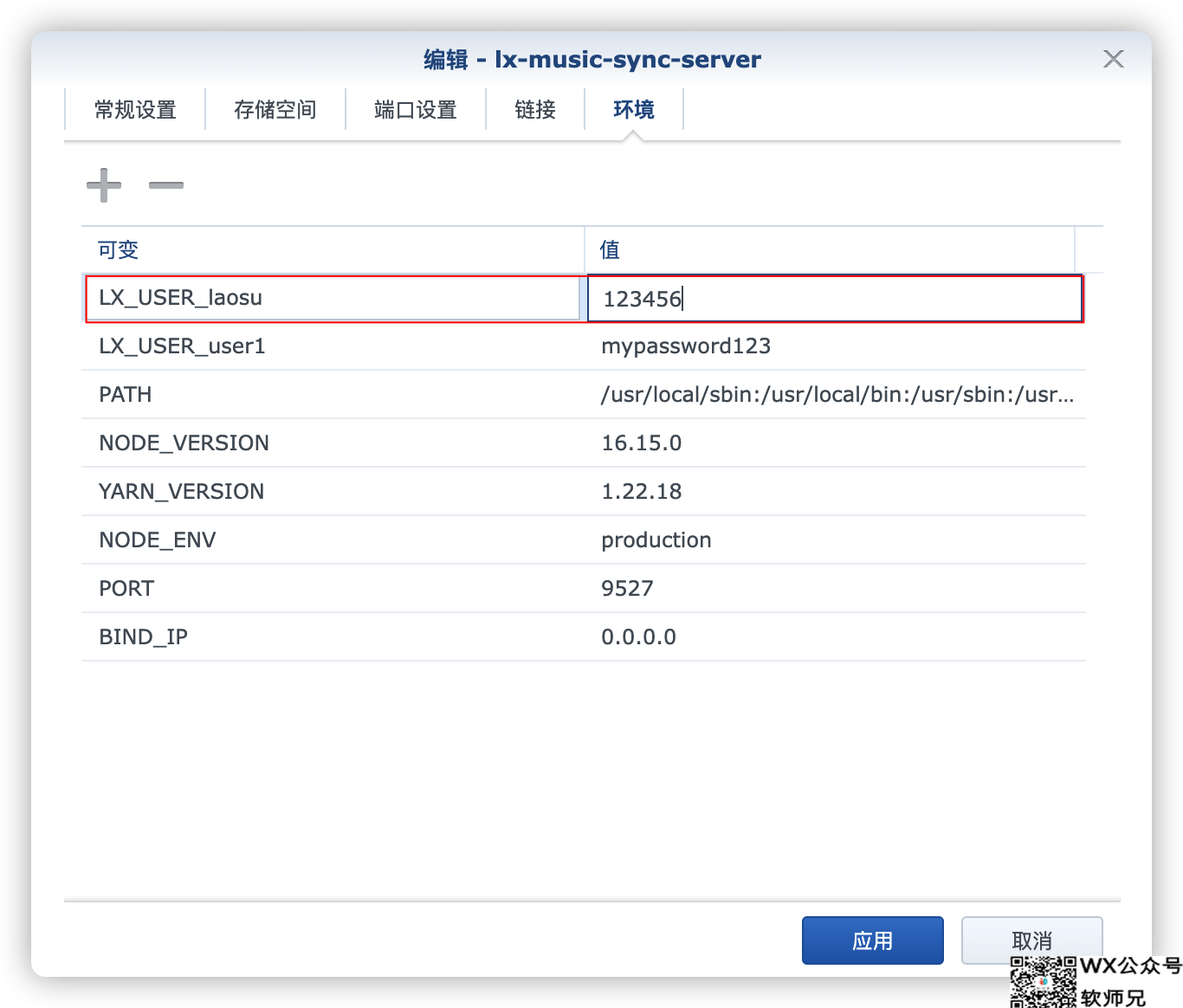The image size is (1183, 1008).
Task: Click the mypassword123 value cell
Action: pos(686,346)
